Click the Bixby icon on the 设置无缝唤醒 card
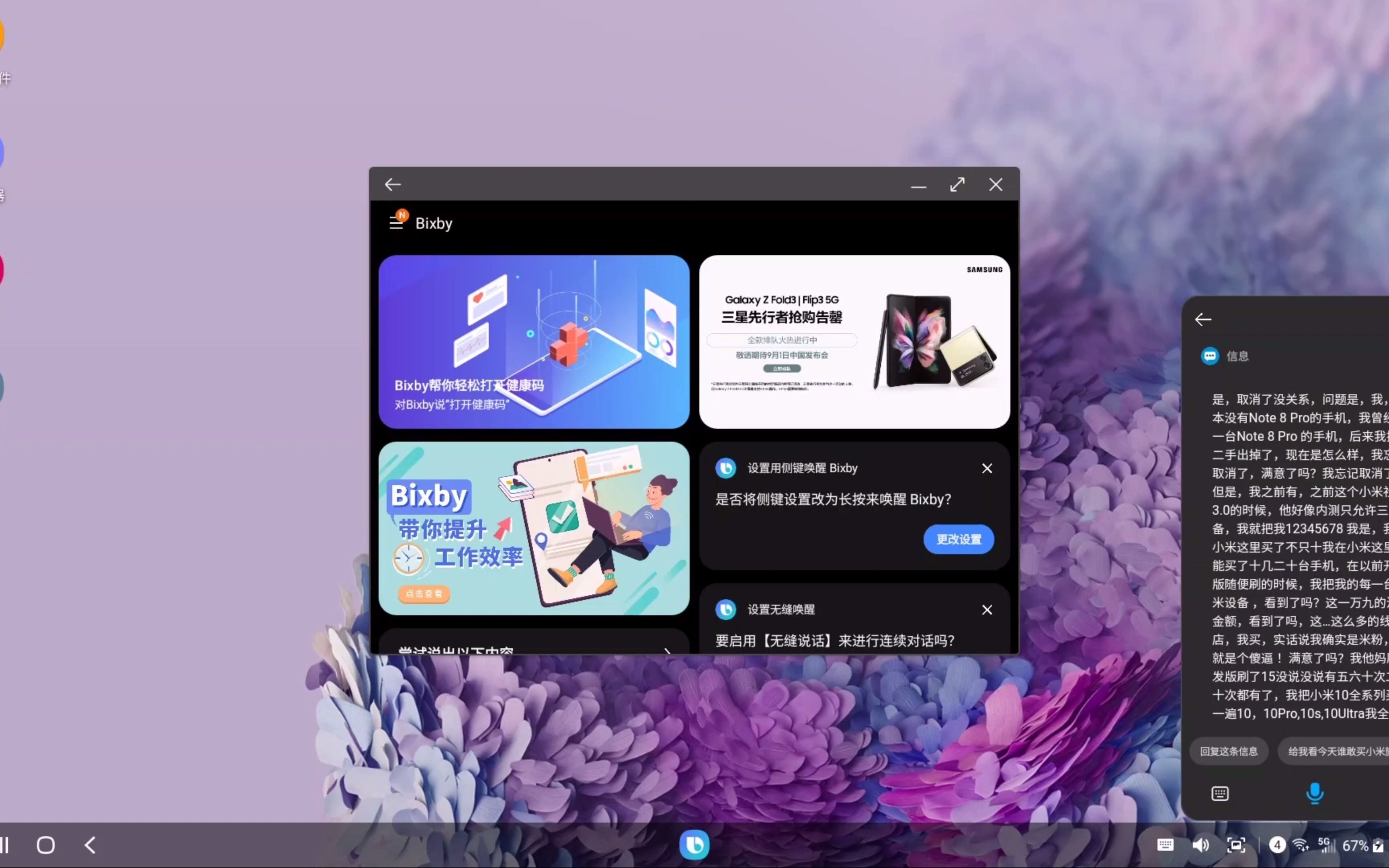Screen dimensions: 1389x868 pos(726,609)
